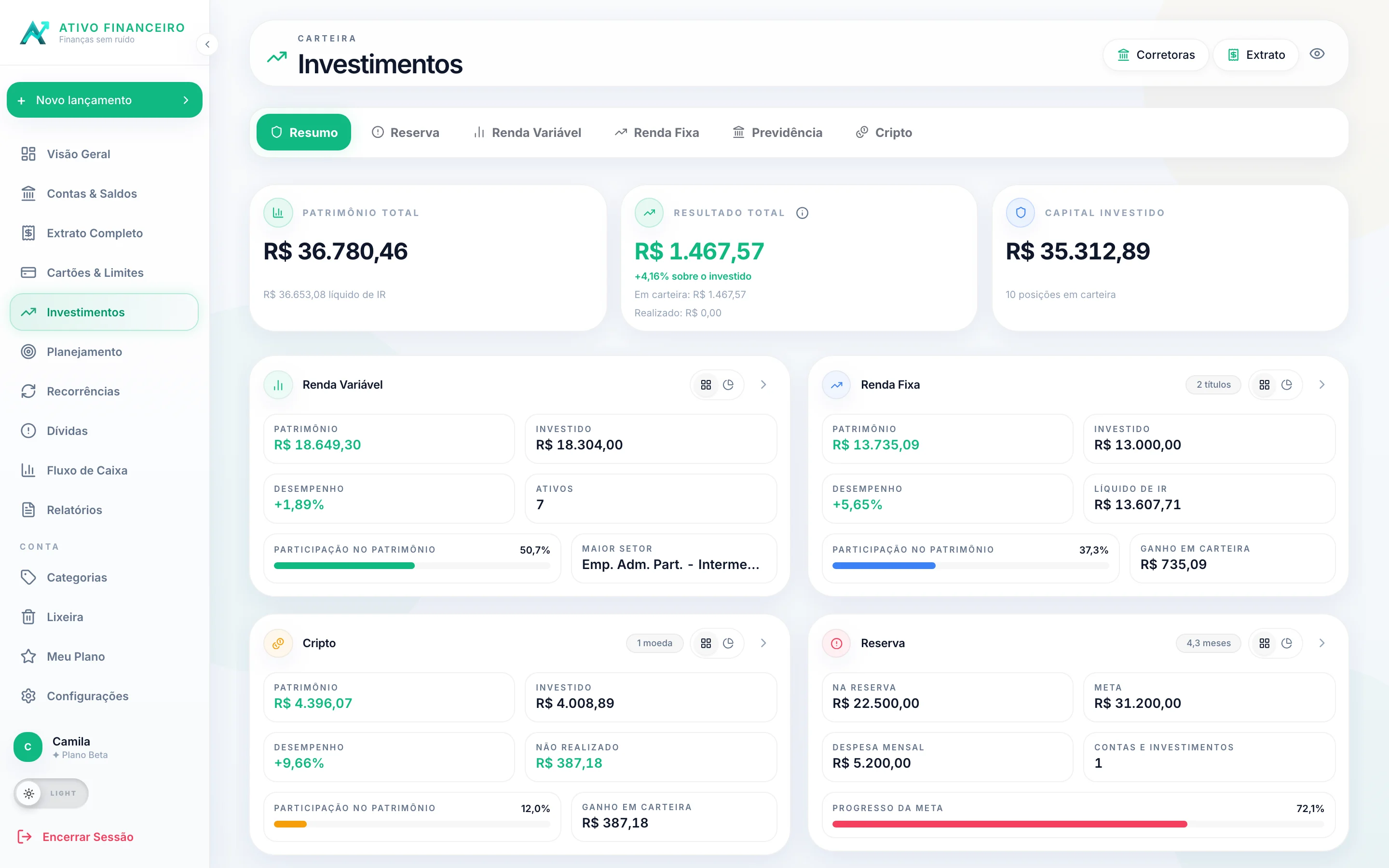The width and height of the screenshot is (1389, 868).
Task: Click Encerrar Sessão to log out
Action: pyautogui.click(x=75, y=837)
